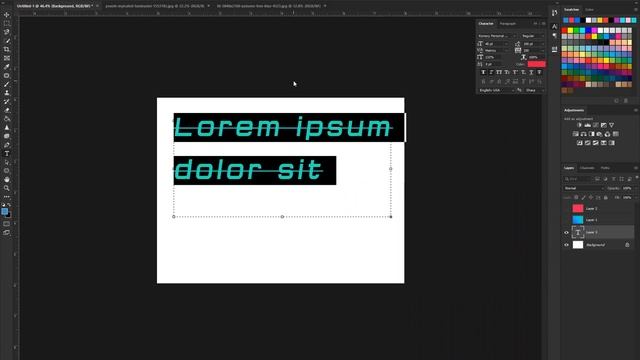Toggle All Caps in Character panel
The height and width of the screenshot is (360, 640).
[499, 72]
